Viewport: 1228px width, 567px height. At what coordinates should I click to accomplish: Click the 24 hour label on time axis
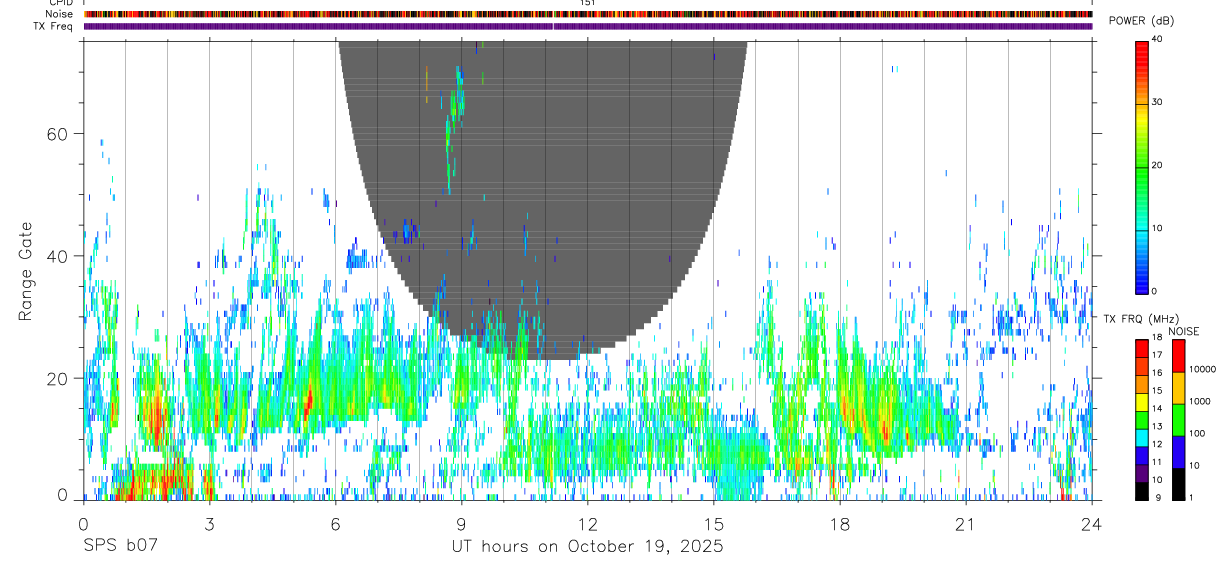coord(1091,523)
